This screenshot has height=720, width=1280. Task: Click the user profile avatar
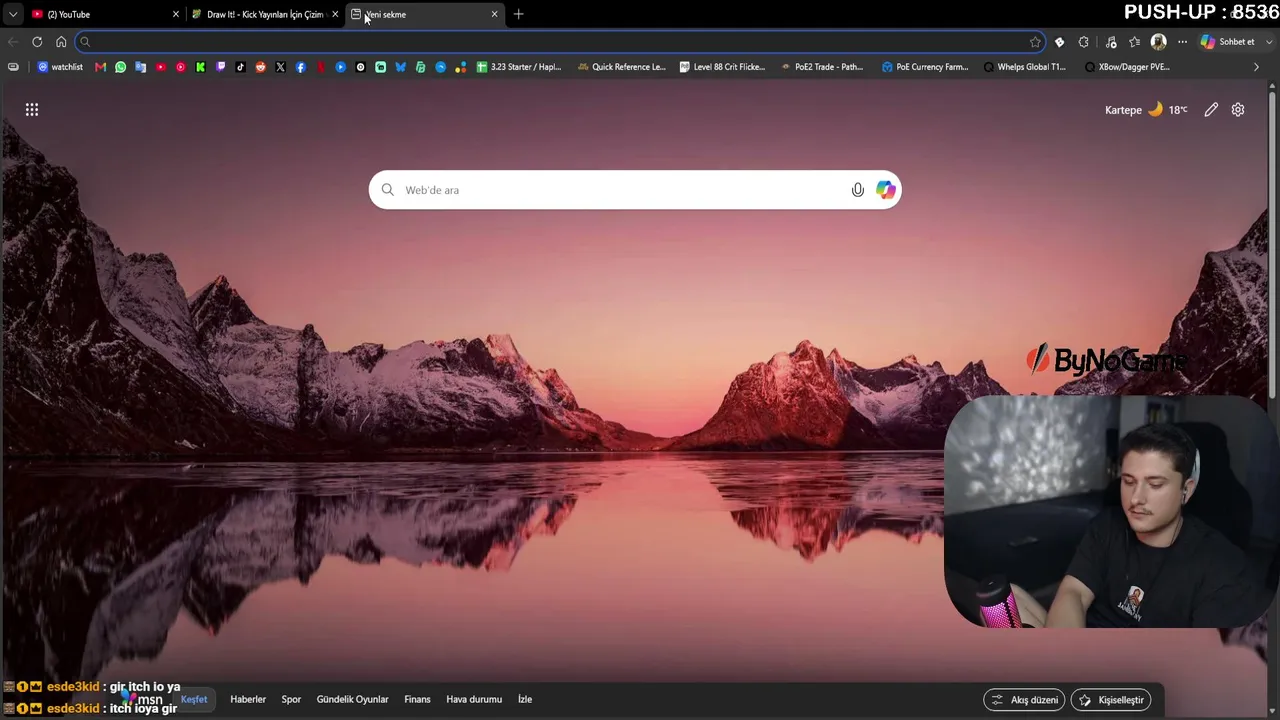point(1159,42)
